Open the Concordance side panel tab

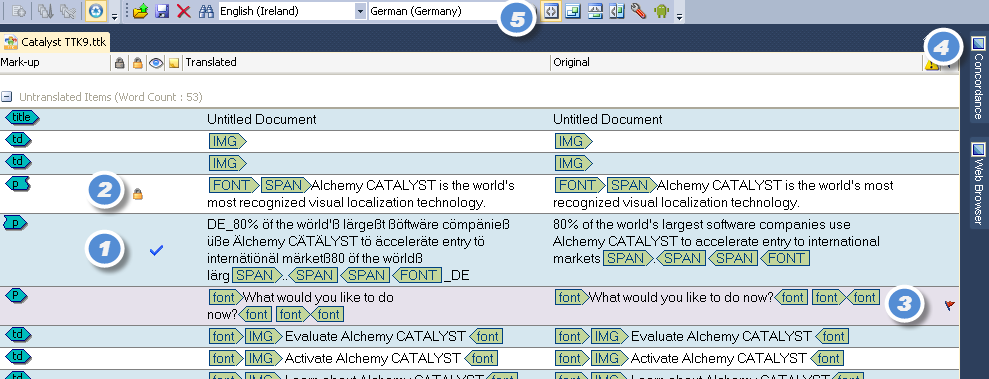coord(978,79)
